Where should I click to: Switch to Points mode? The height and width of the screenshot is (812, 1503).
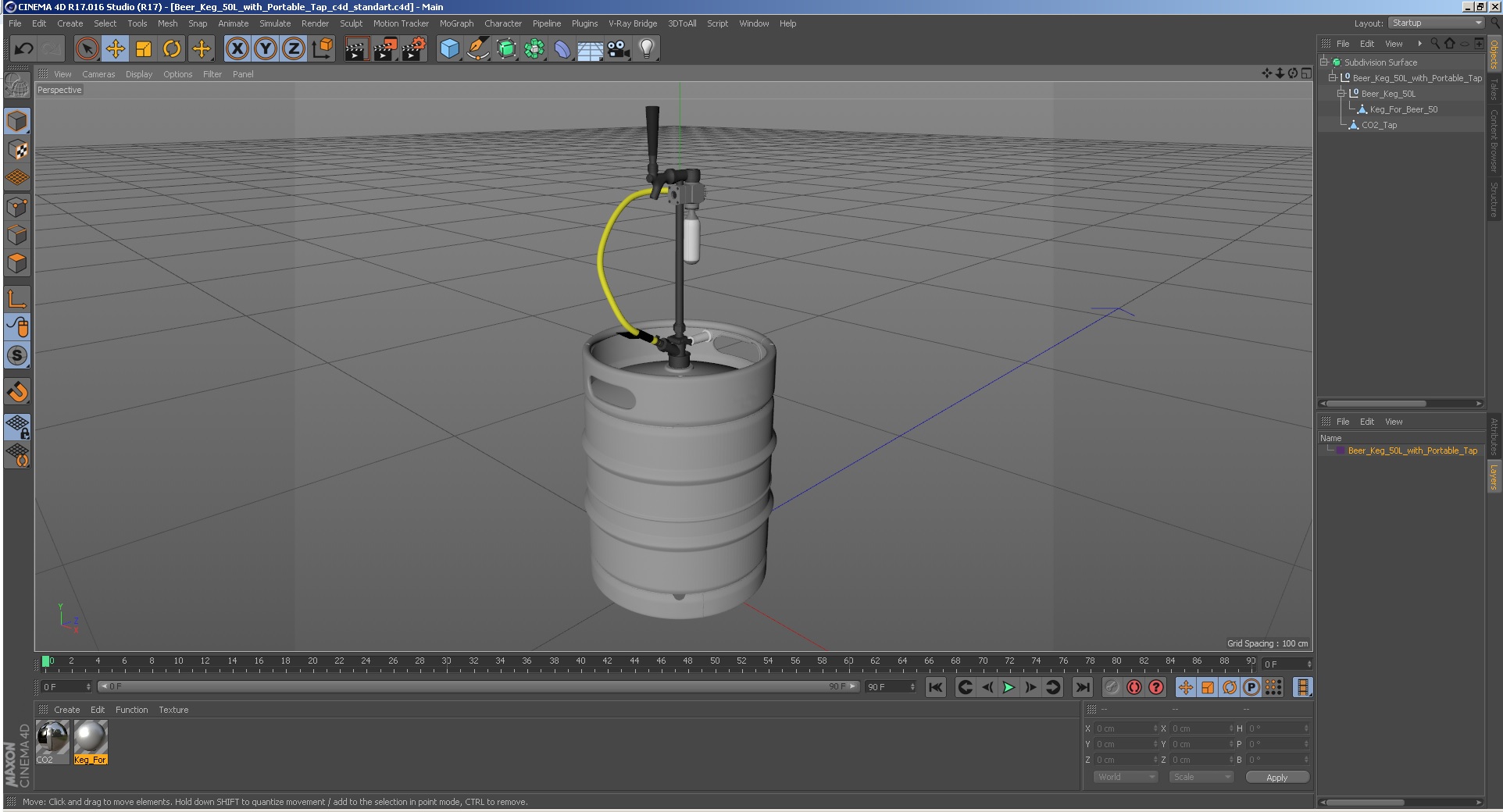[17, 207]
